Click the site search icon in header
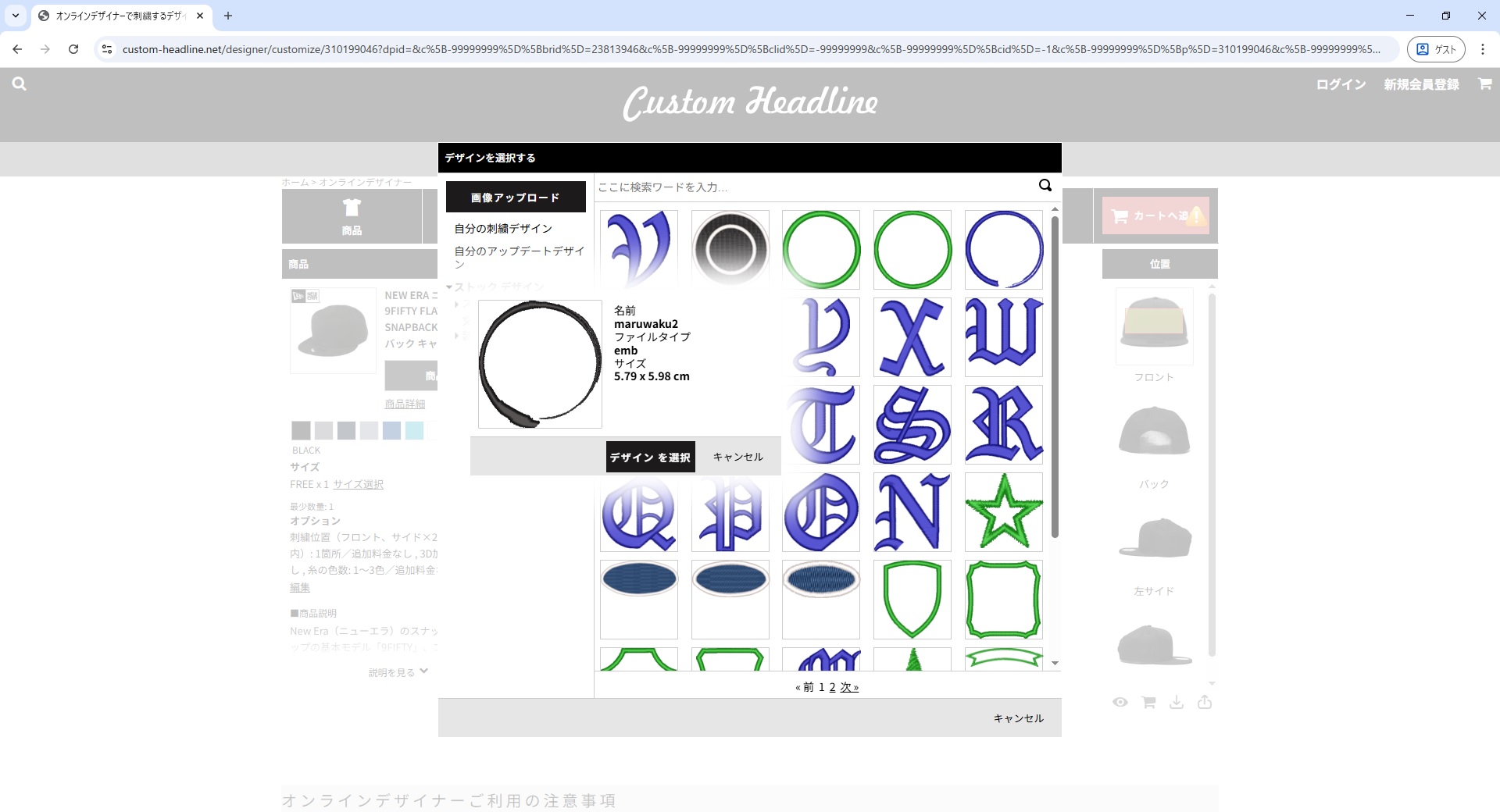The width and height of the screenshot is (1500, 812). click(x=20, y=84)
